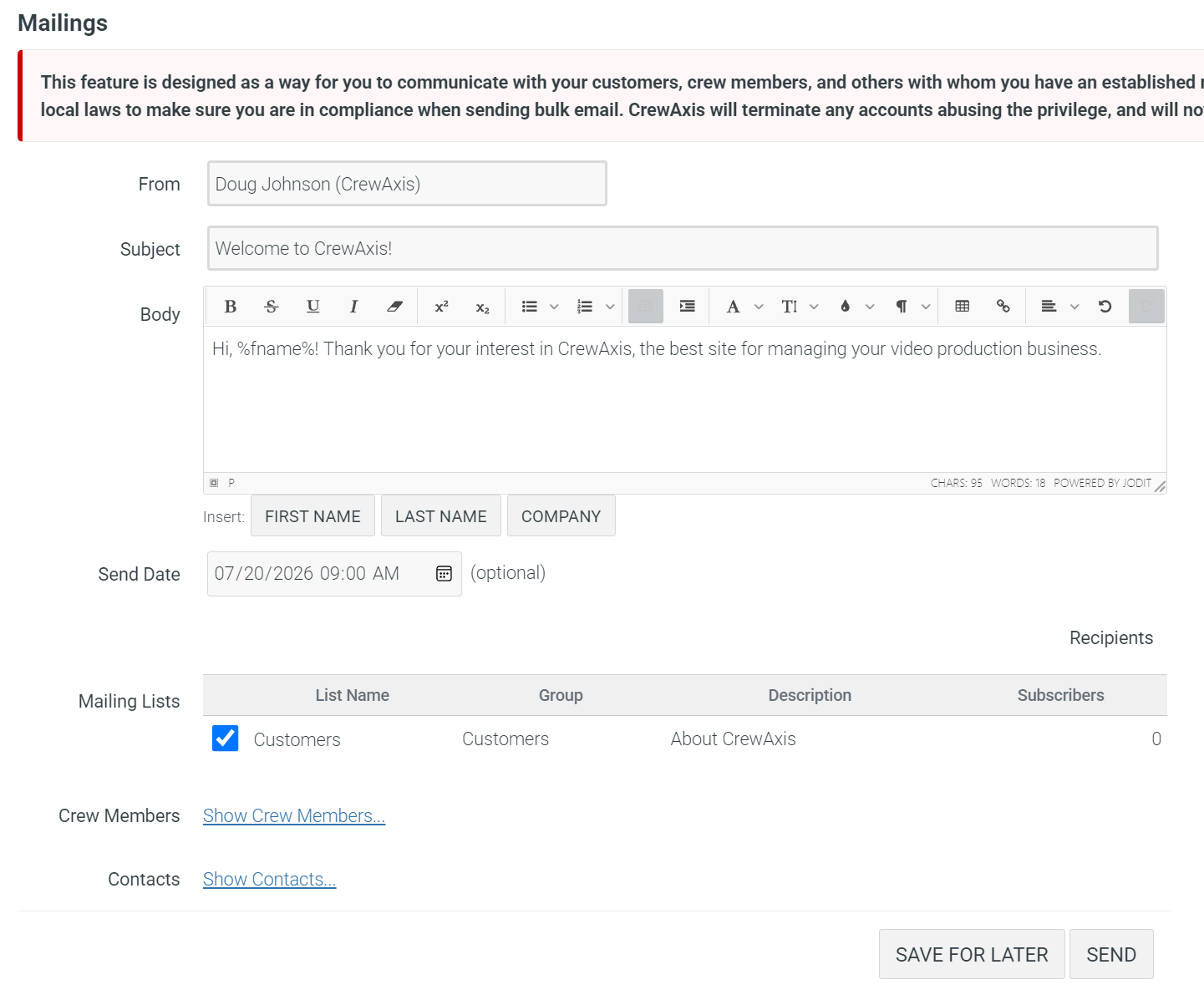The height and width of the screenshot is (1000, 1204).
Task: Click inside the email body text area
Action: (685, 399)
